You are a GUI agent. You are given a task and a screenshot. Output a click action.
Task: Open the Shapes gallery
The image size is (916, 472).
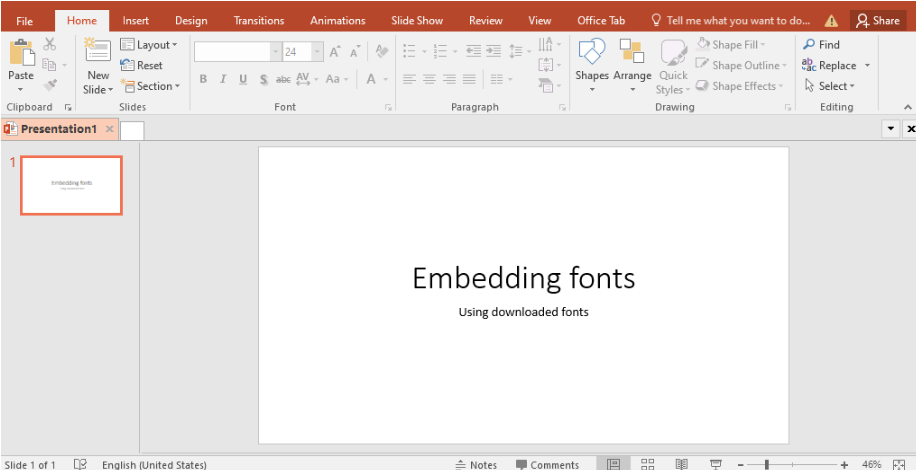[592, 66]
